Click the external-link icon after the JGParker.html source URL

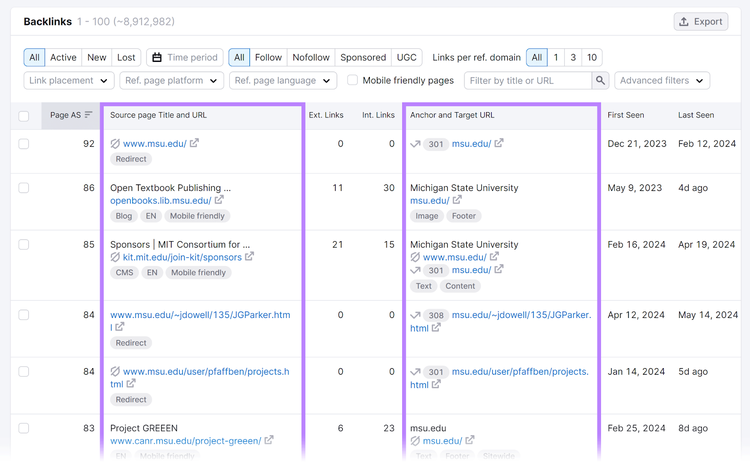click(120, 327)
